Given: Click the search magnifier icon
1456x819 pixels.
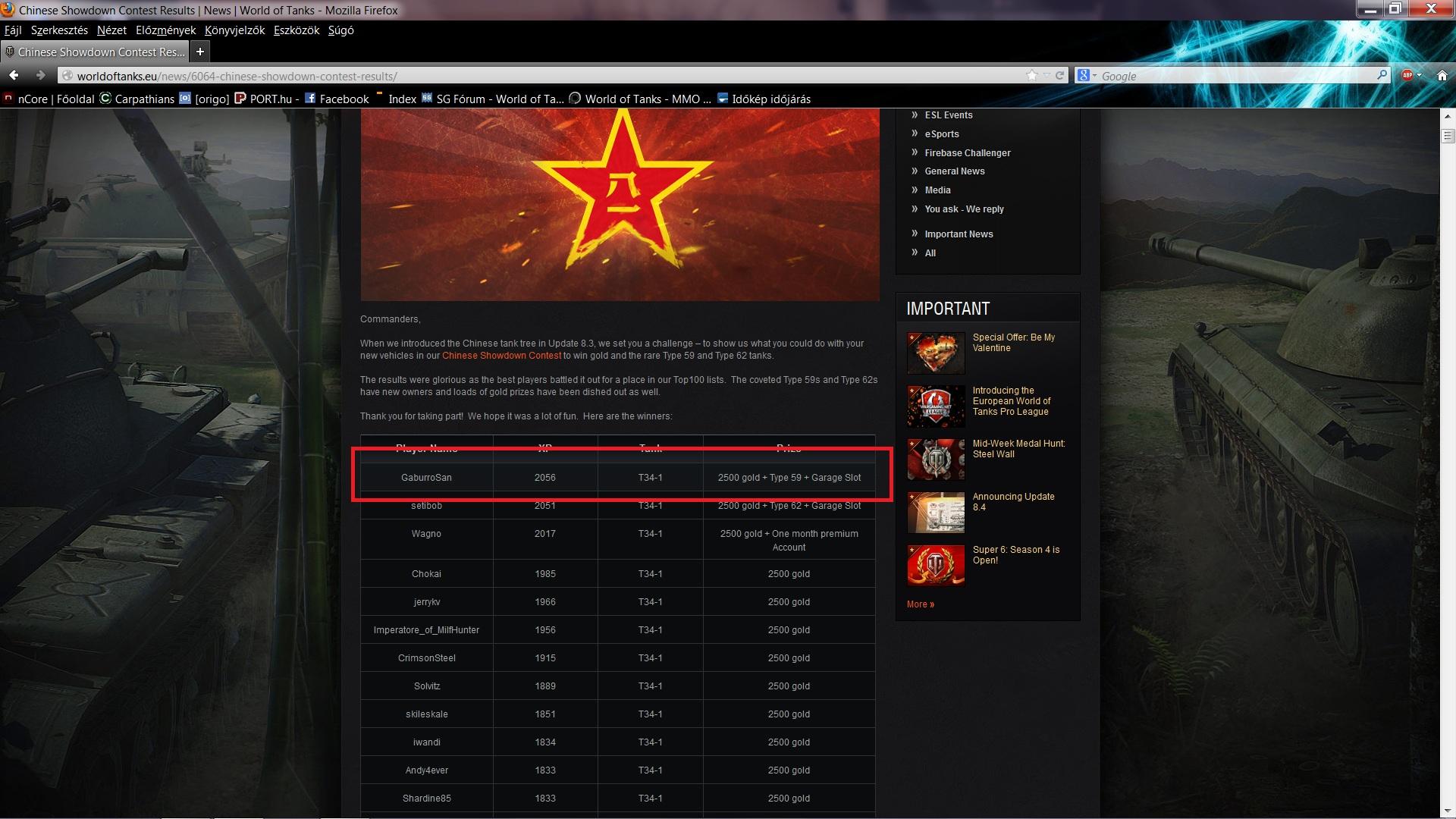Looking at the screenshot, I should click(x=1381, y=75).
